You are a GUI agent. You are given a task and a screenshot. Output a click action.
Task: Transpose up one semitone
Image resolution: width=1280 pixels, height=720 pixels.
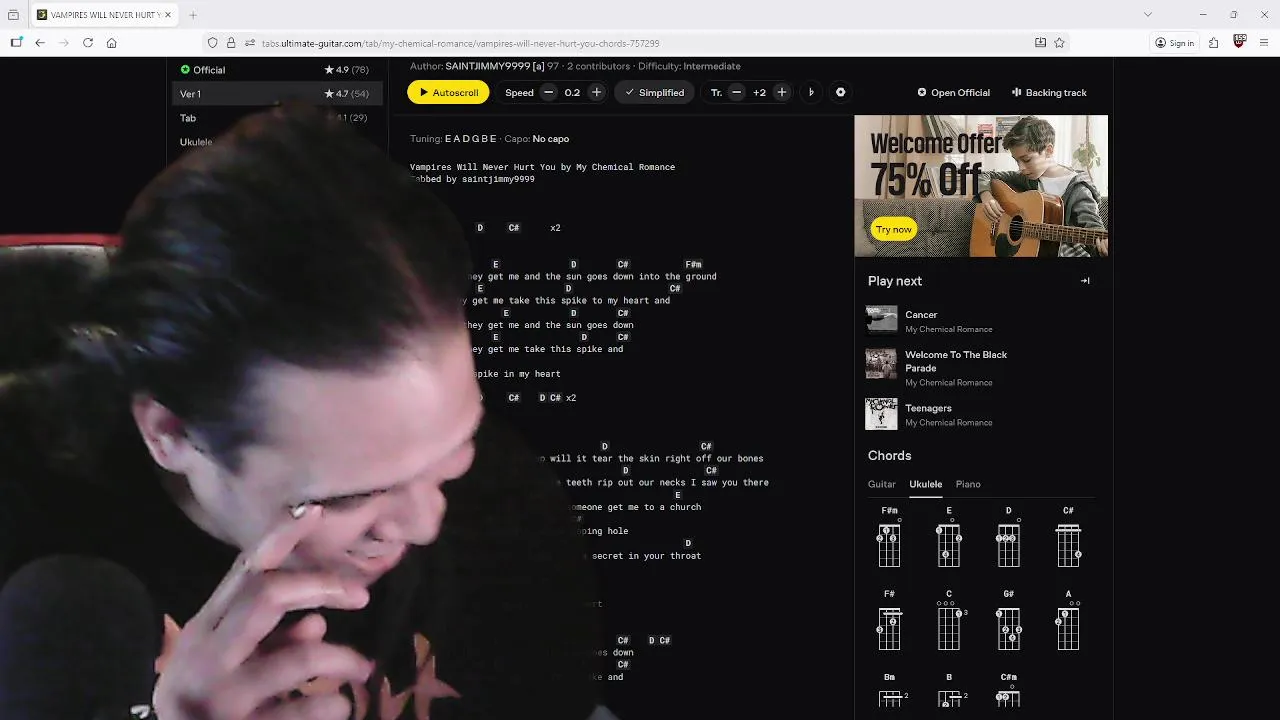point(782,92)
